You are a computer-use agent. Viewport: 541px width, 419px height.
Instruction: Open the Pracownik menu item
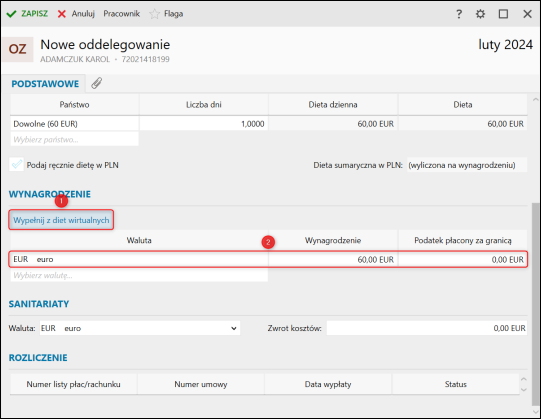click(x=121, y=14)
